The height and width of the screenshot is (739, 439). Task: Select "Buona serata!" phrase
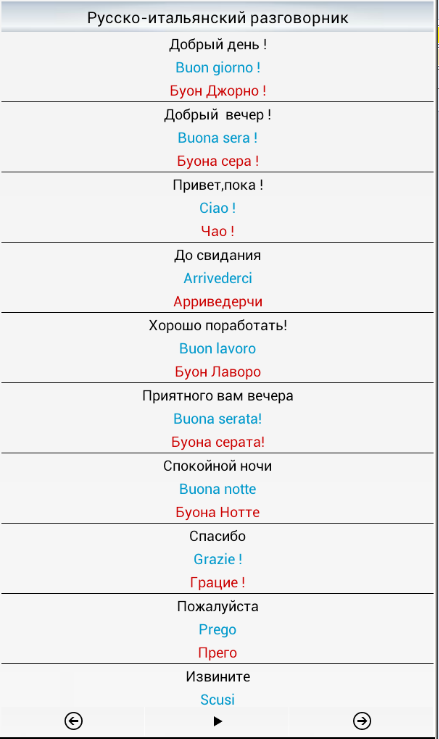(x=217, y=419)
